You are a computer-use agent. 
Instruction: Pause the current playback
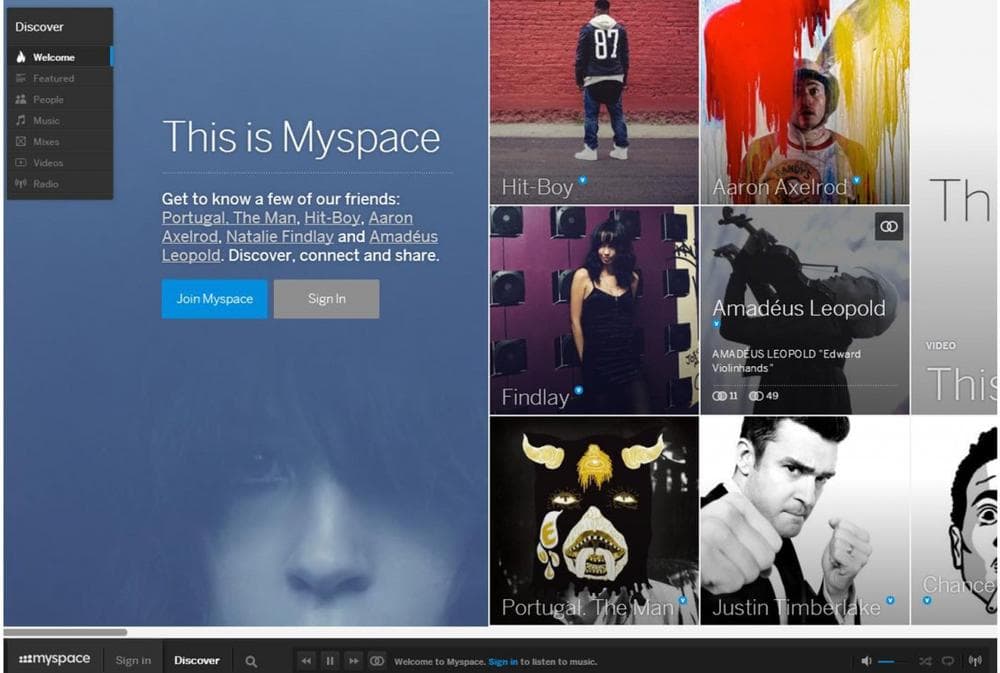329,660
